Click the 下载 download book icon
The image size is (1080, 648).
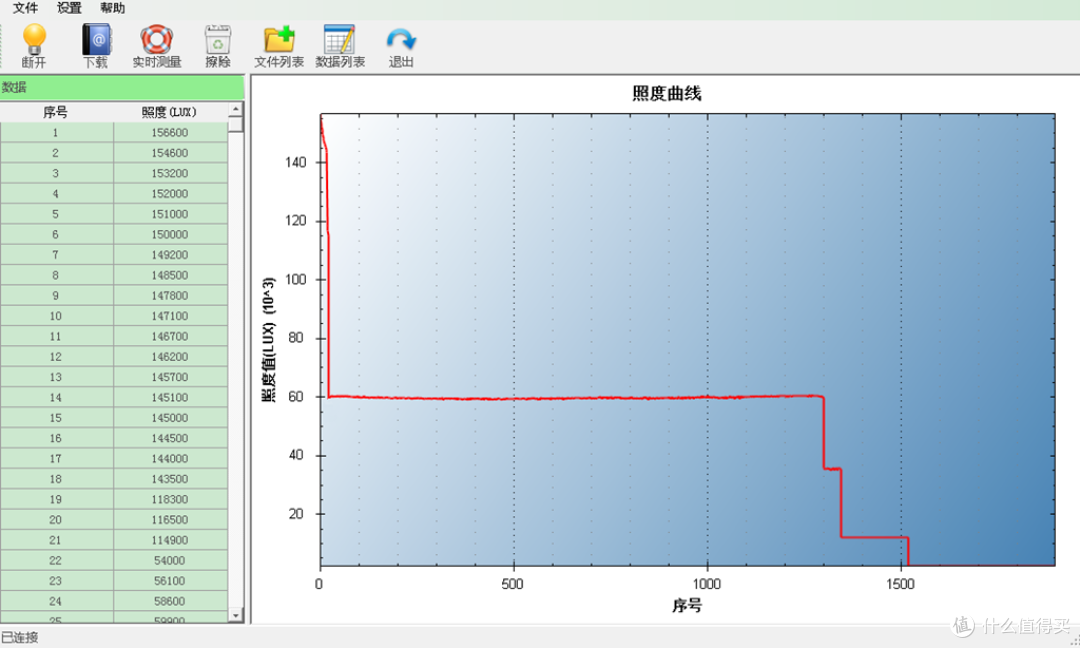96,39
